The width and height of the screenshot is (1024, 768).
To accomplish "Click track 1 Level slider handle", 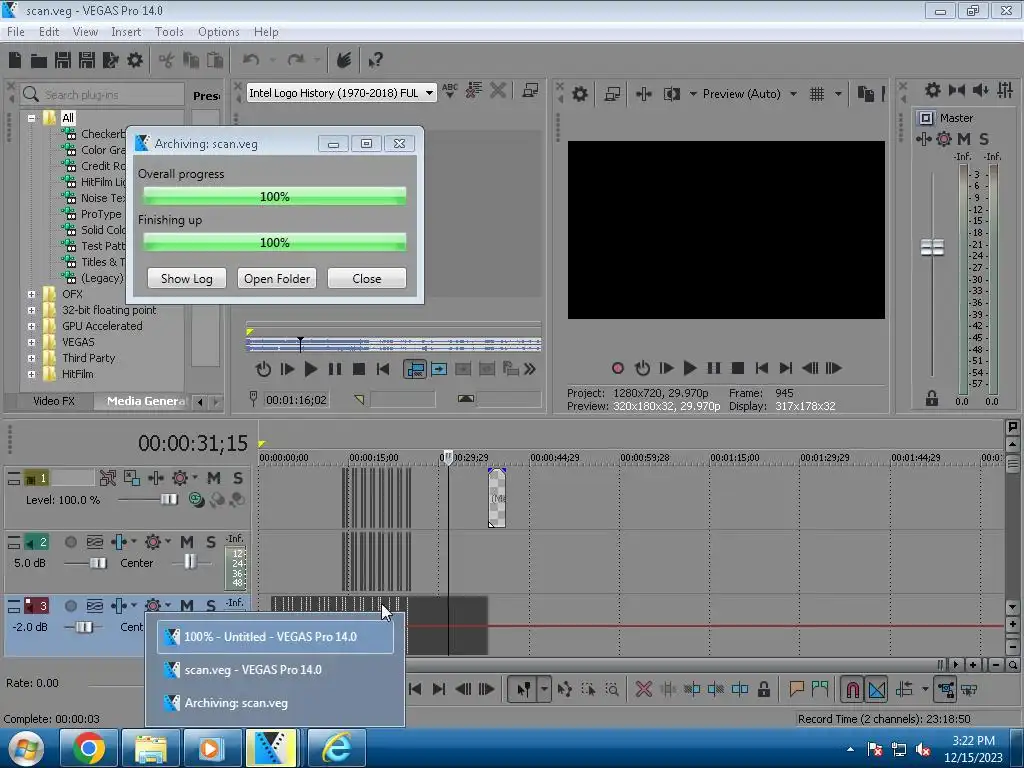I will [x=169, y=500].
